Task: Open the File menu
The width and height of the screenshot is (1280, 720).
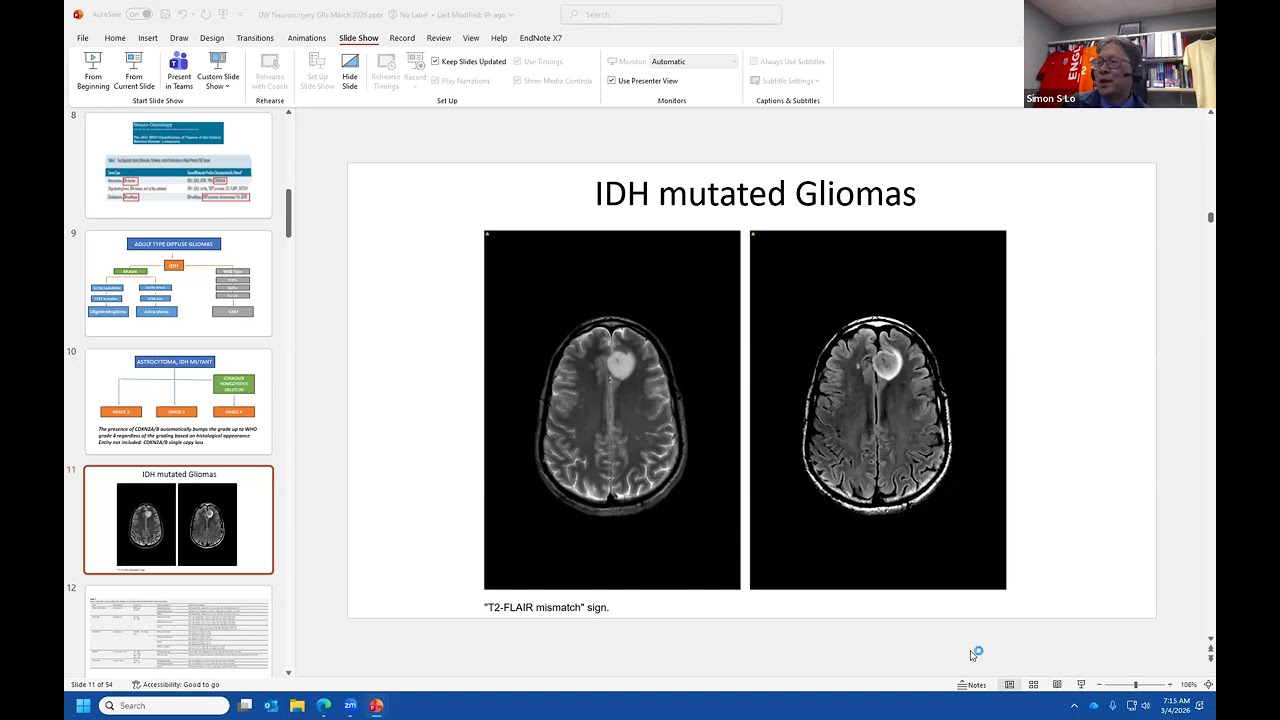Action: tap(83, 38)
